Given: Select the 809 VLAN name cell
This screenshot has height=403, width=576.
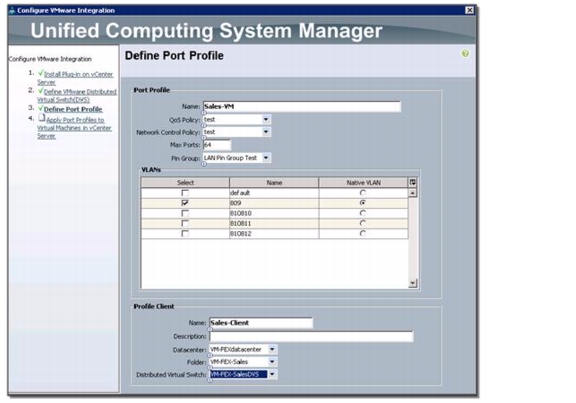Looking at the screenshot, I should pos(274,203).
